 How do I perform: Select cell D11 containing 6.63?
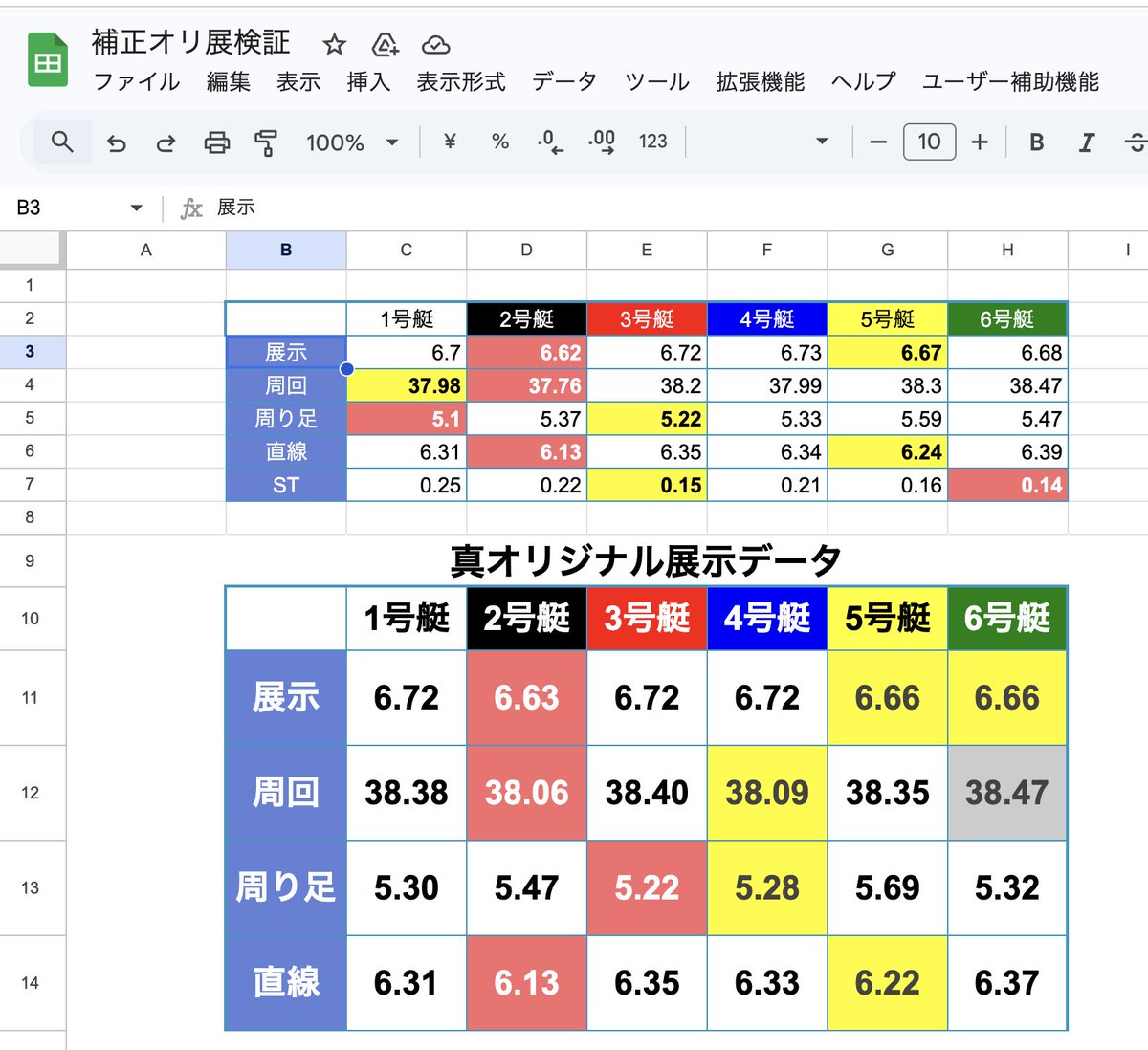click(526, 697)
